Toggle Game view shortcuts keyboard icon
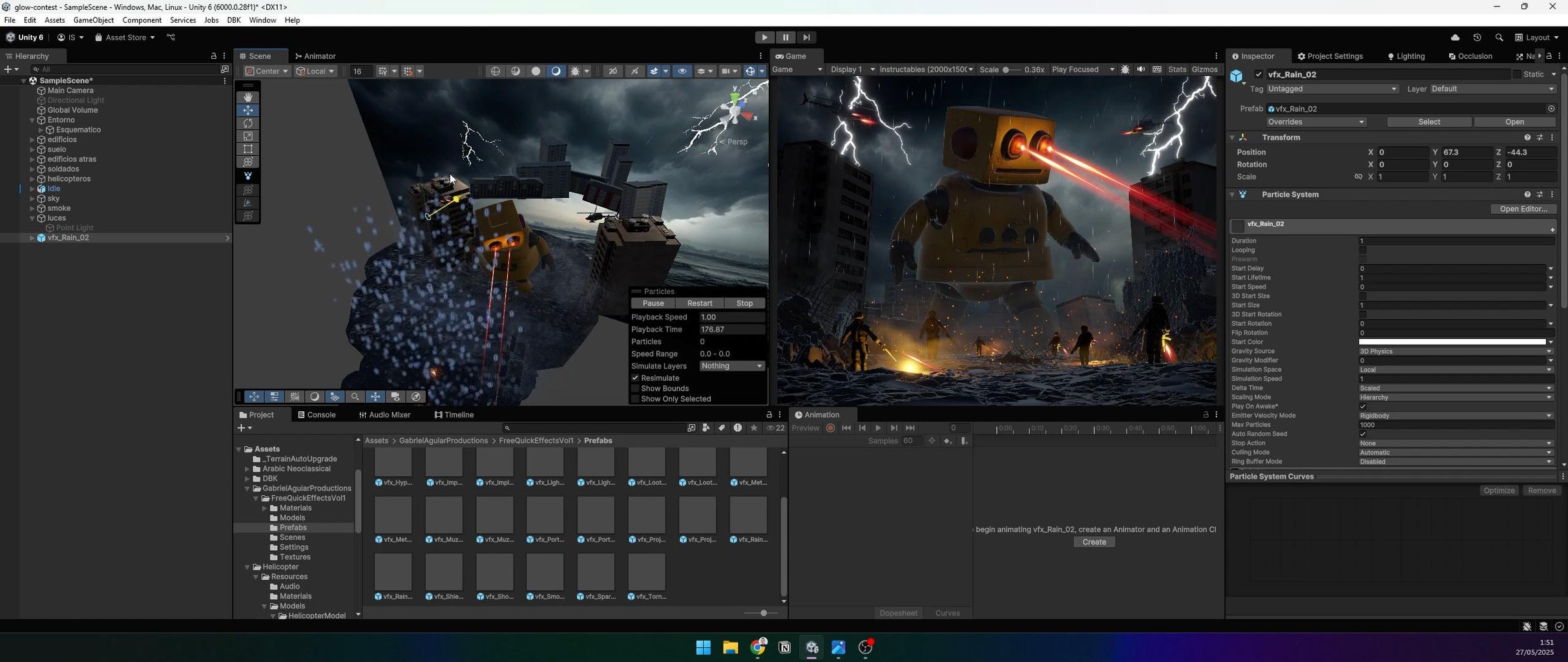The image size is (1568, 662). 1157,69
